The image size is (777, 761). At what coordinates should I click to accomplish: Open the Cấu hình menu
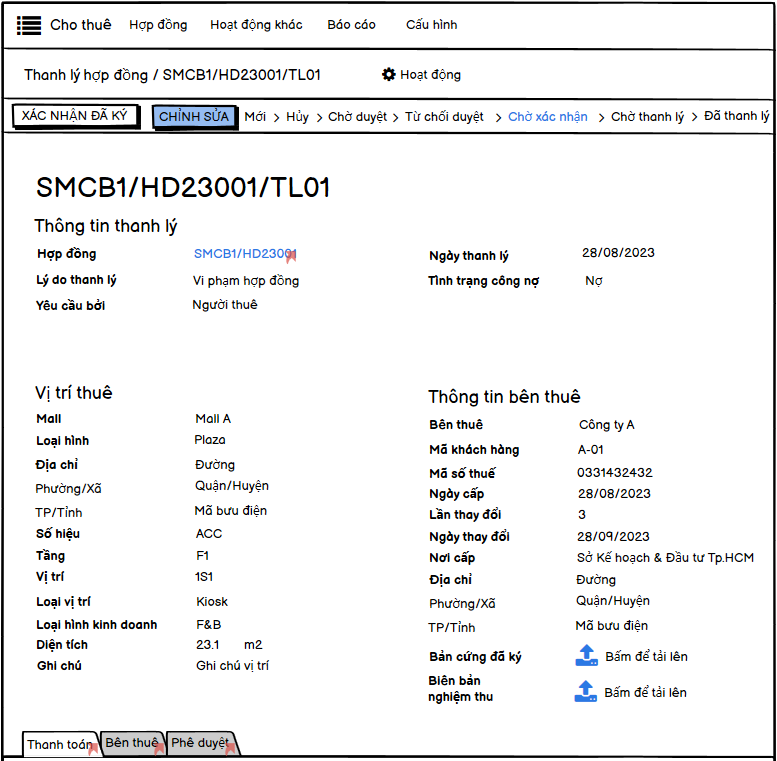pyautogui.click(x=432, y=25)
